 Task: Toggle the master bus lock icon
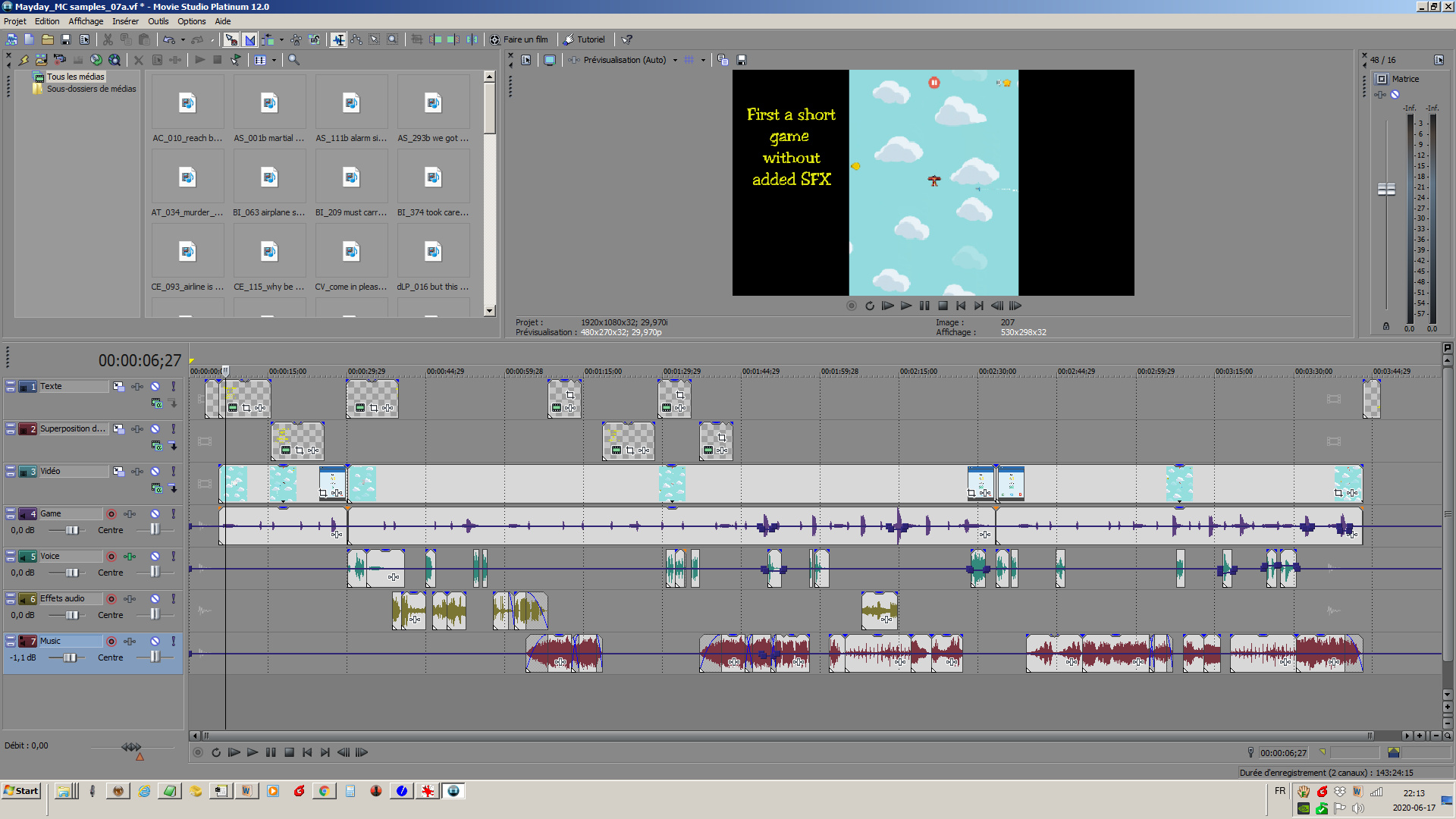[1386, 326]
